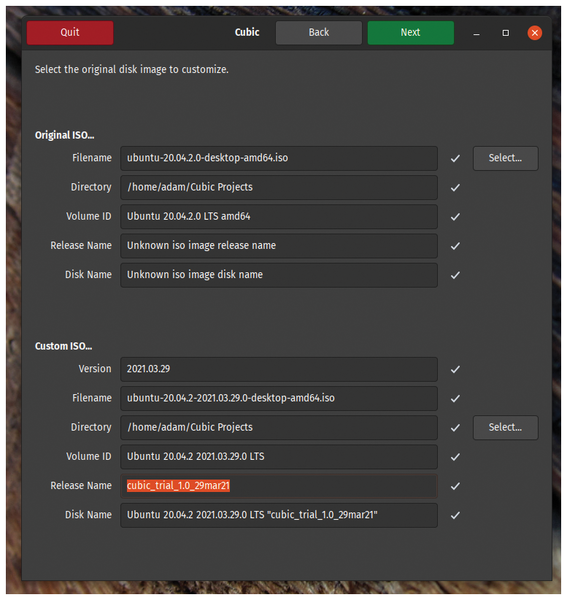Click the custom Volume ID text field
Viewport: 567px width, 600px height.
pos(279,457)
